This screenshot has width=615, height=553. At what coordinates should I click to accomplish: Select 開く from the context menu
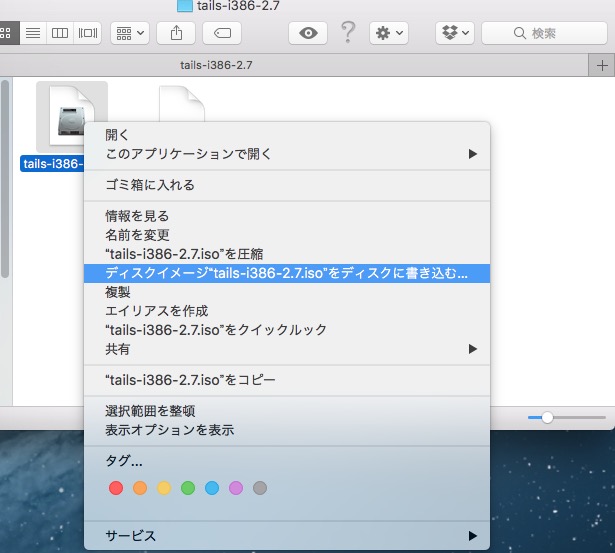point(117,134)
